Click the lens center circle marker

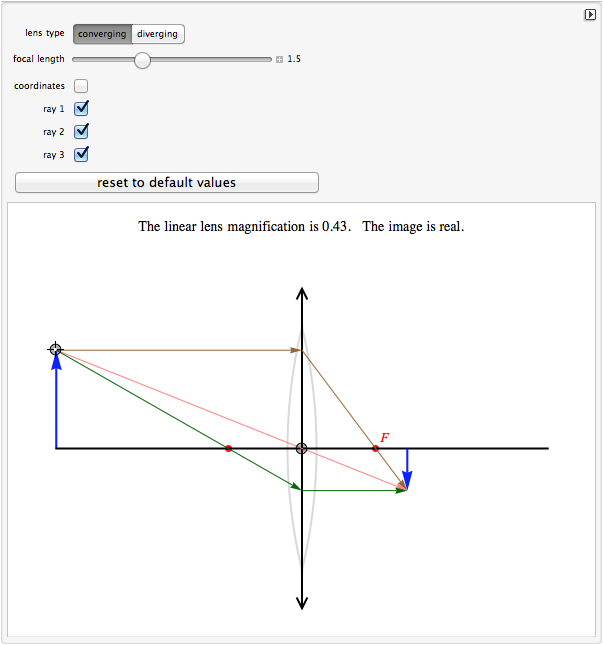[x=302, y=448]
